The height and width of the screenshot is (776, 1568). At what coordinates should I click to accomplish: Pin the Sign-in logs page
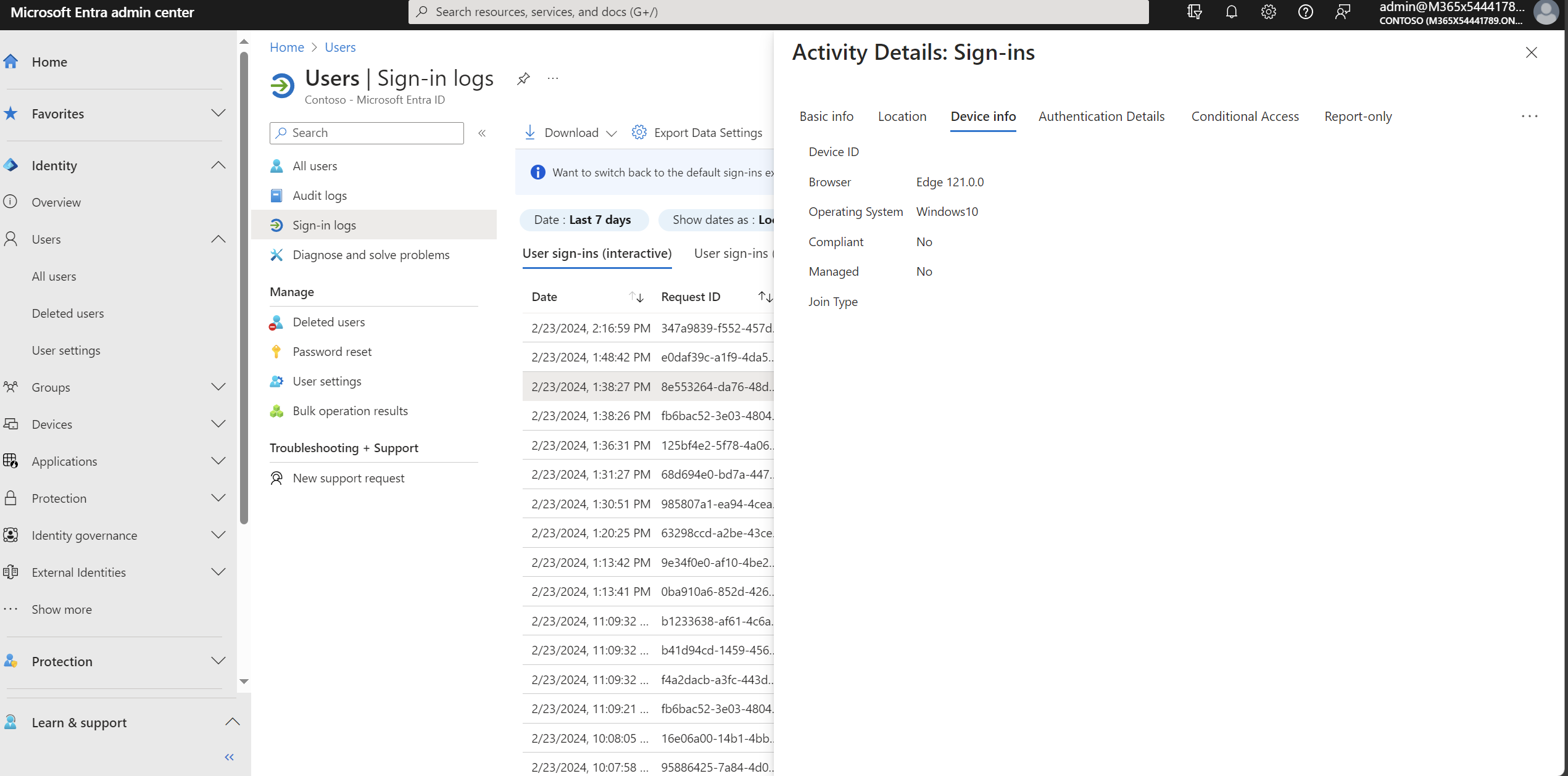(523, 78)
